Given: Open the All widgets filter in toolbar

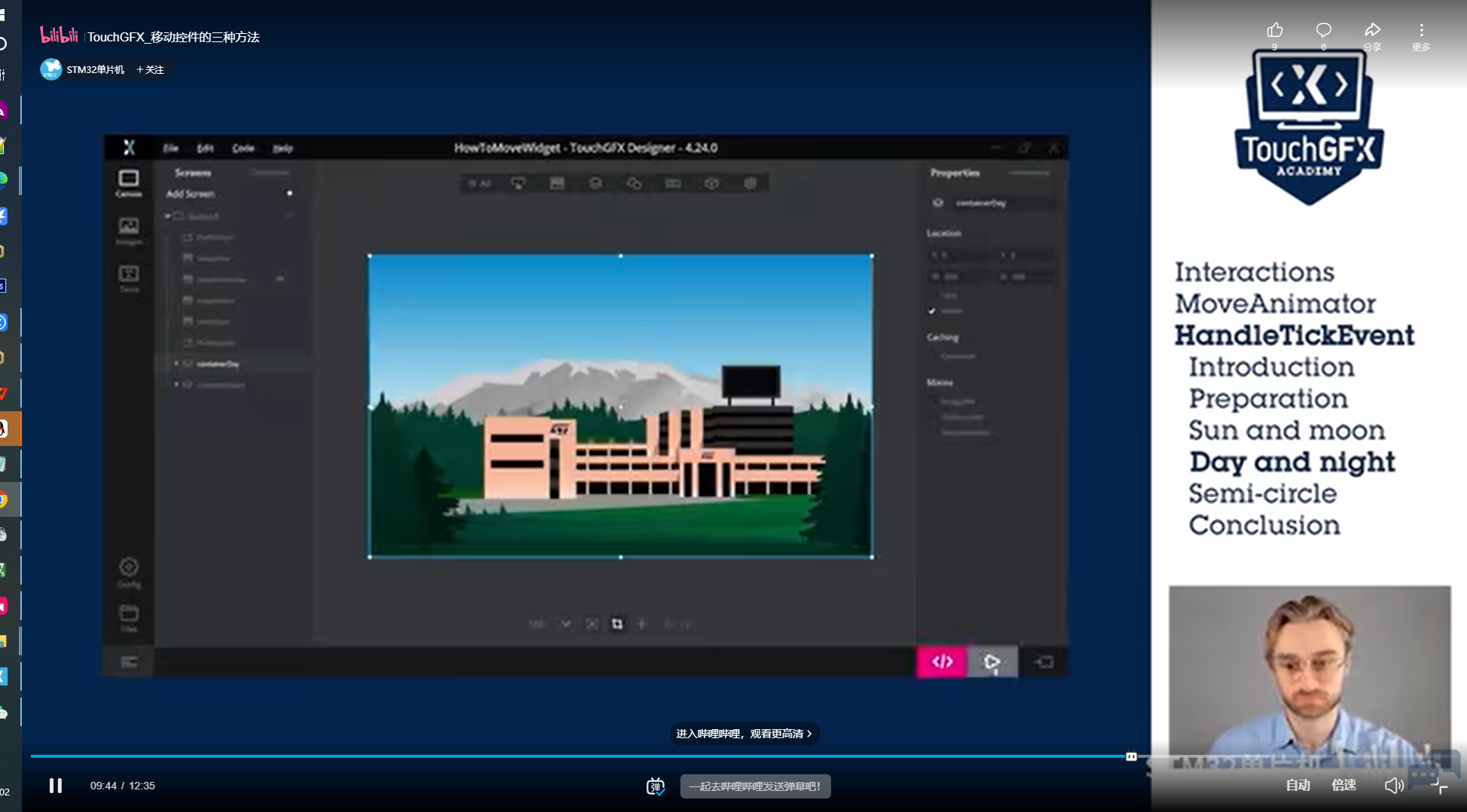Looking at the screenshot, I should click(x=479, y=183).
